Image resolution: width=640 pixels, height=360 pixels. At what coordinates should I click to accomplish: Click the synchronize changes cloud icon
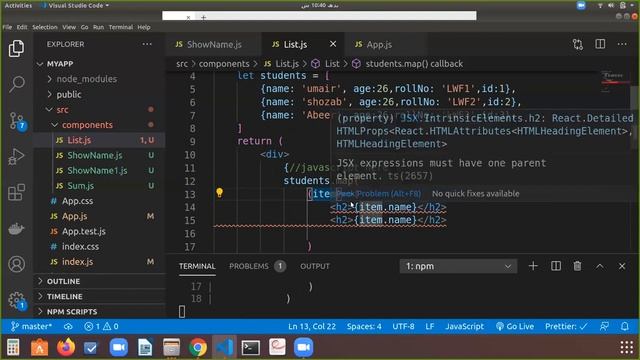pos(68,327)
